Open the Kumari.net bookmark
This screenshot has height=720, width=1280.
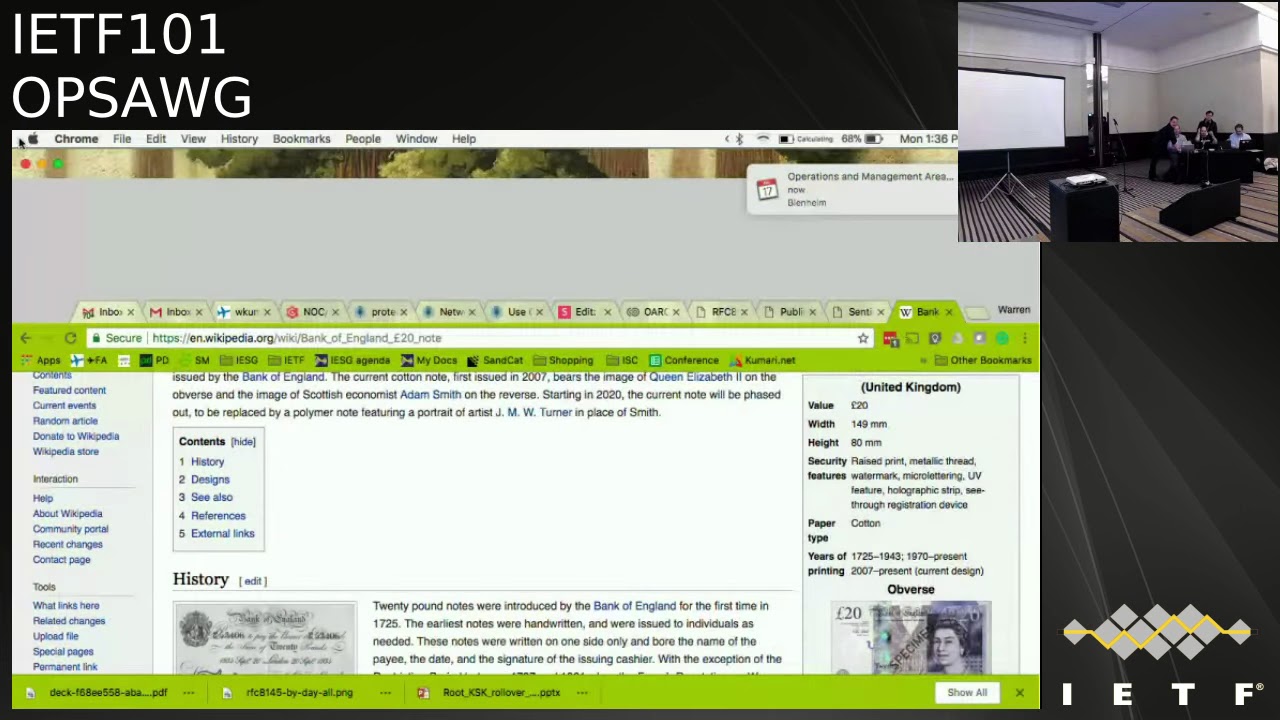(x=763, y=360)
